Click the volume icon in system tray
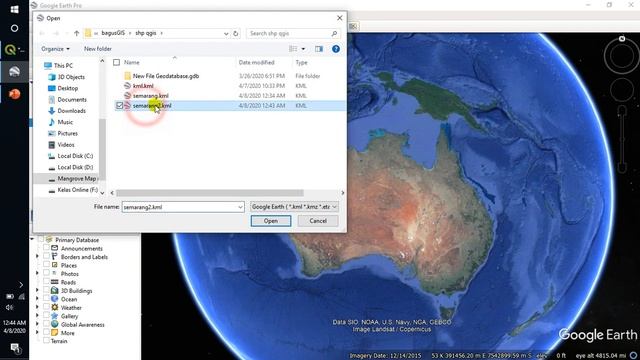This screenshot has width=640, height=360. (10, 307)
